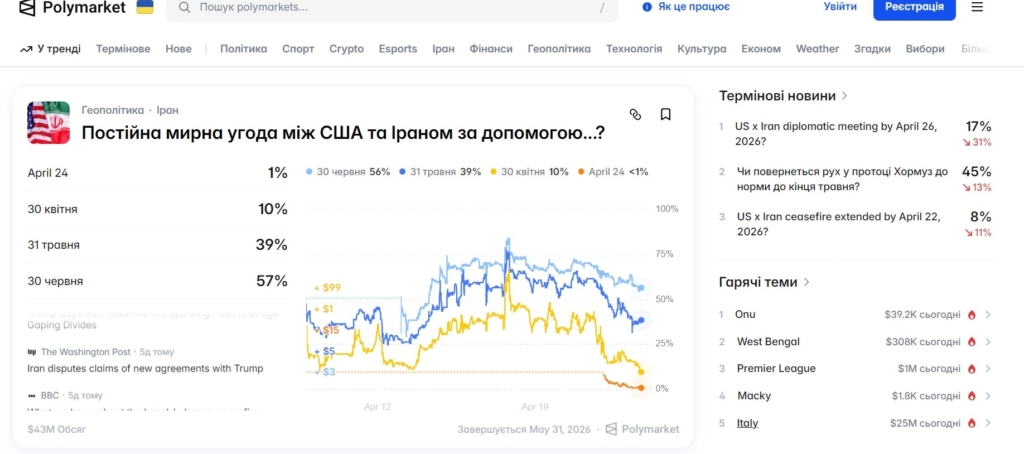Open the hamburger menu icon
Viewport: 1024px width, 454px height.
point(977,7)
